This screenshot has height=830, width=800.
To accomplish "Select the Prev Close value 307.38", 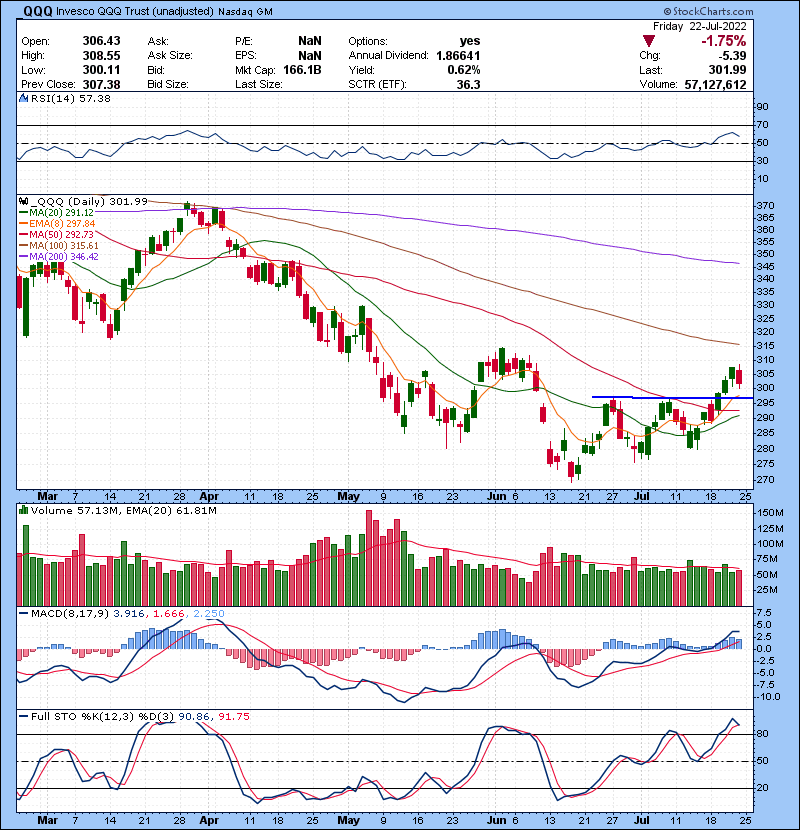I will click(101, 84).
